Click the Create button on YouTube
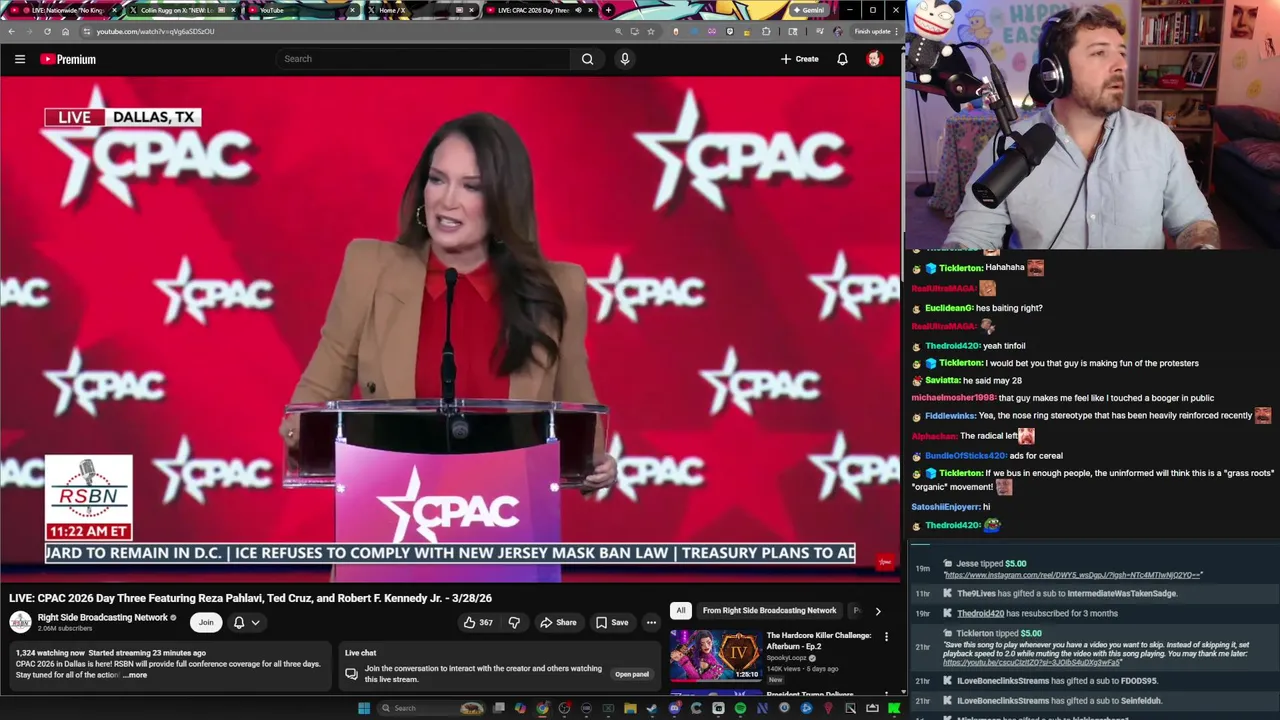The width and height of the screenshot is (1280, 720). [x=799, y=59]
